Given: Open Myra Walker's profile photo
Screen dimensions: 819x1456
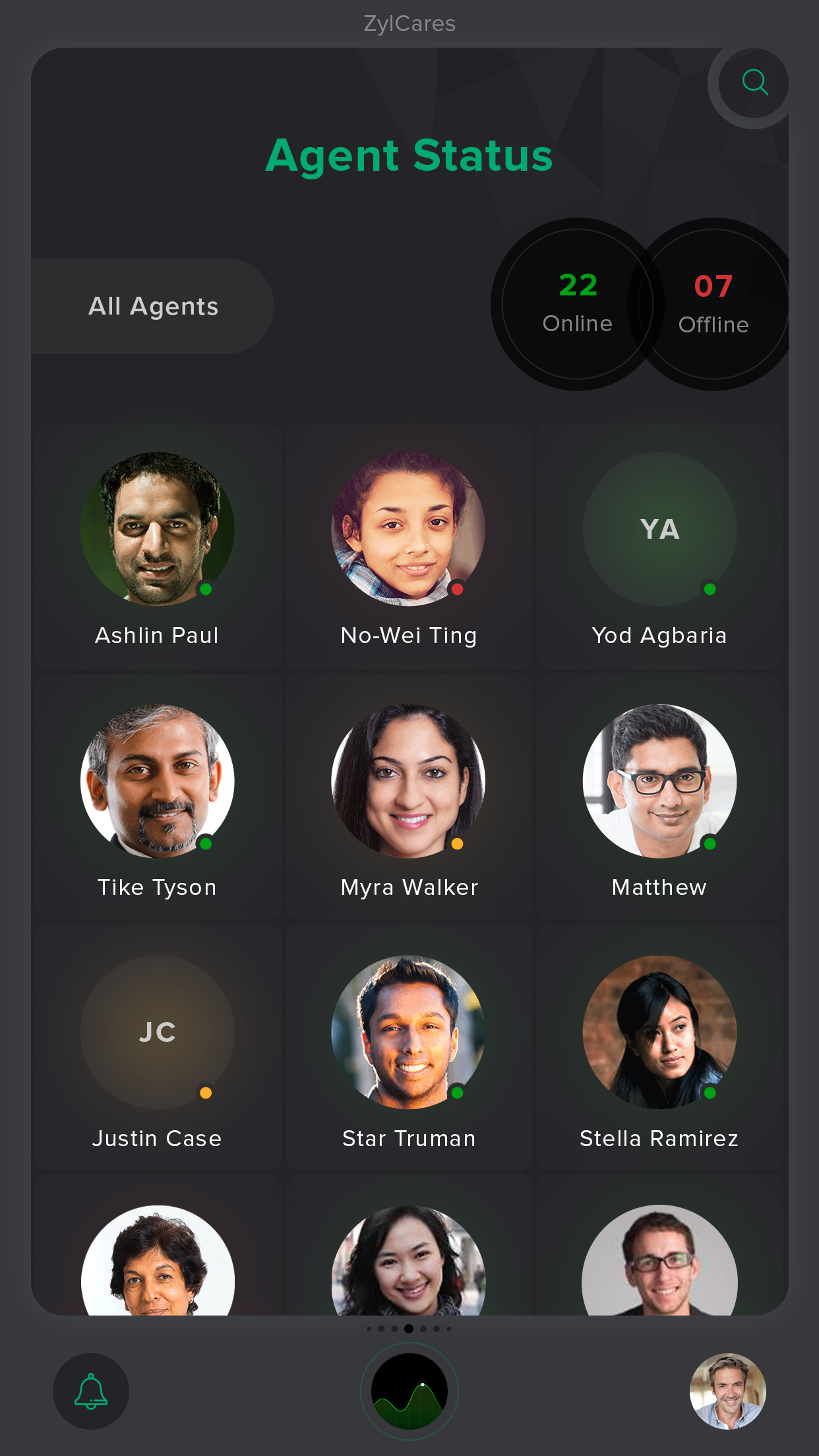Looking at the screenshot, I should coord(408,781).
